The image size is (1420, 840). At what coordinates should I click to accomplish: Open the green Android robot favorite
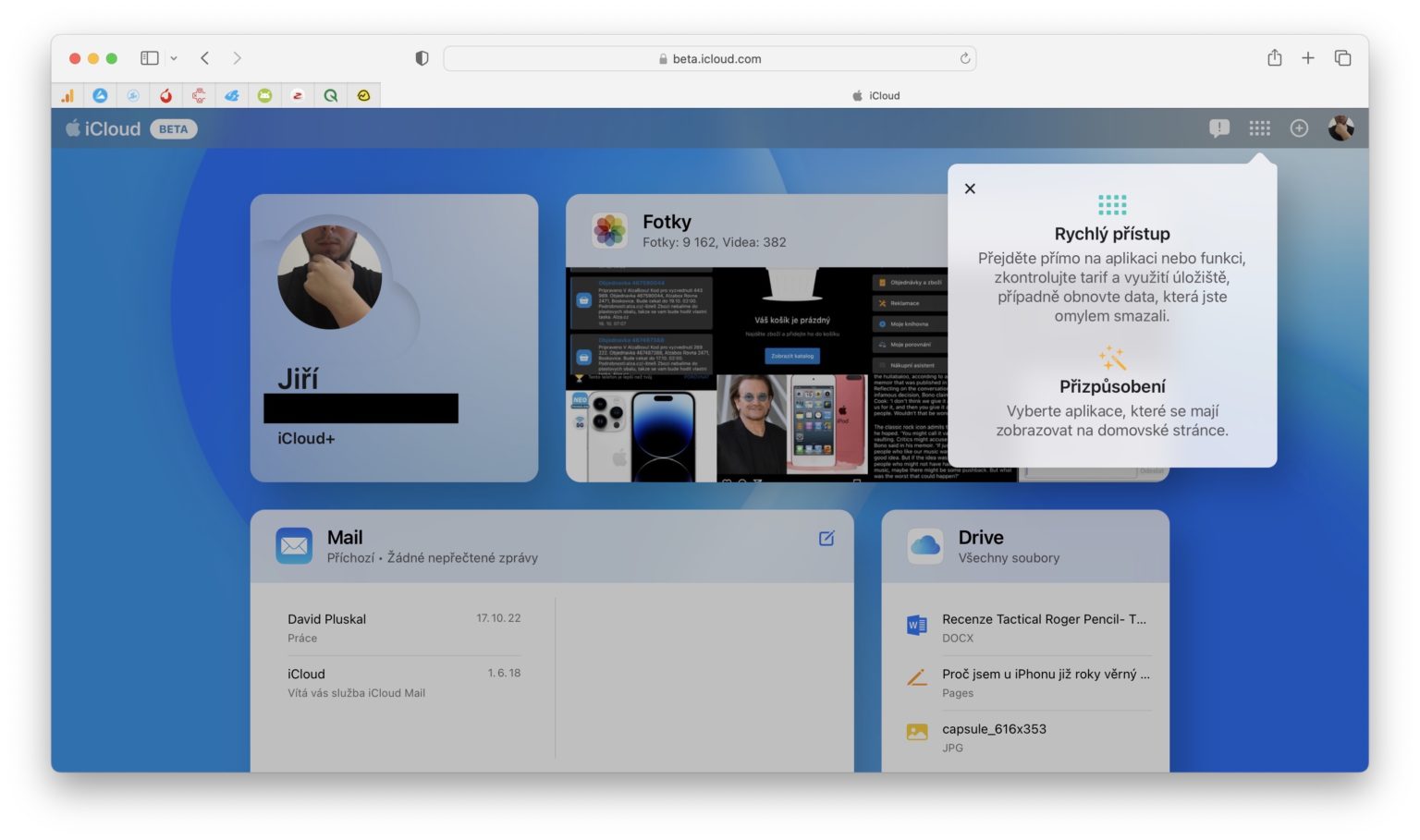(x=264, y=95)
